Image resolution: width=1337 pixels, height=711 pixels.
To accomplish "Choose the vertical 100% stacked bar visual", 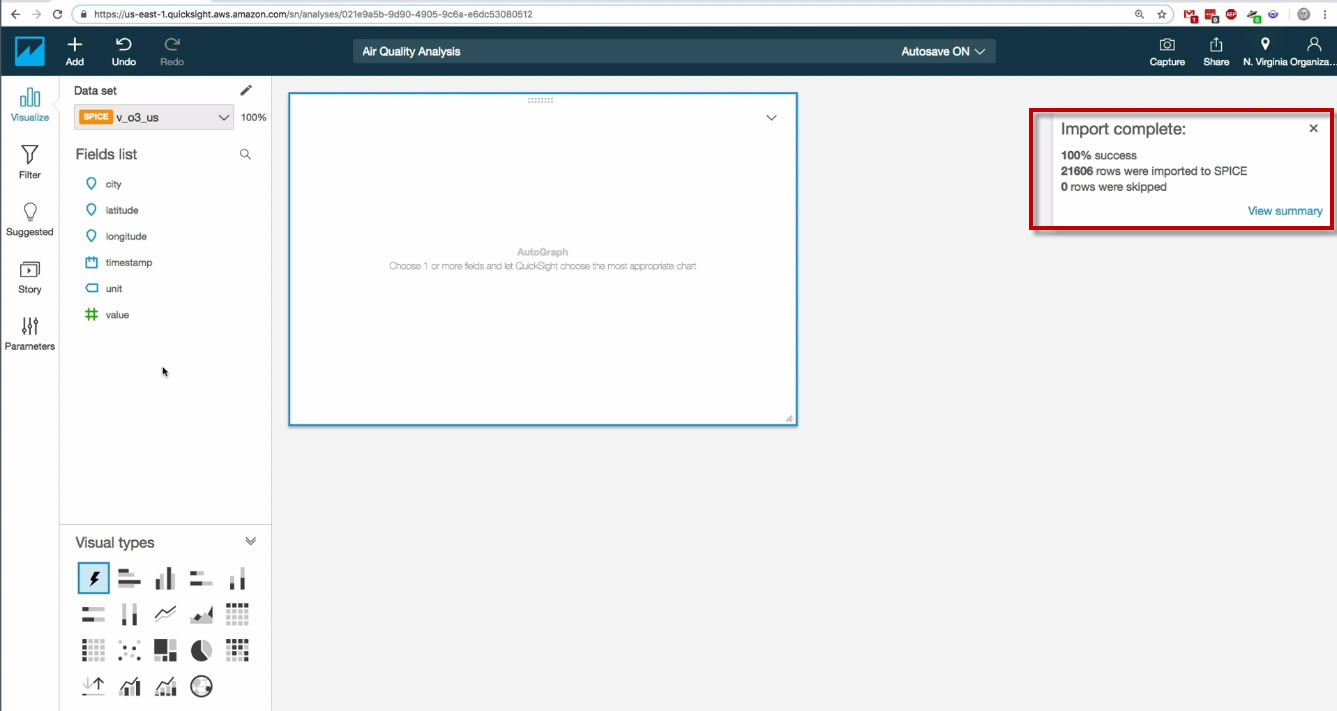I will coord(129,614).
